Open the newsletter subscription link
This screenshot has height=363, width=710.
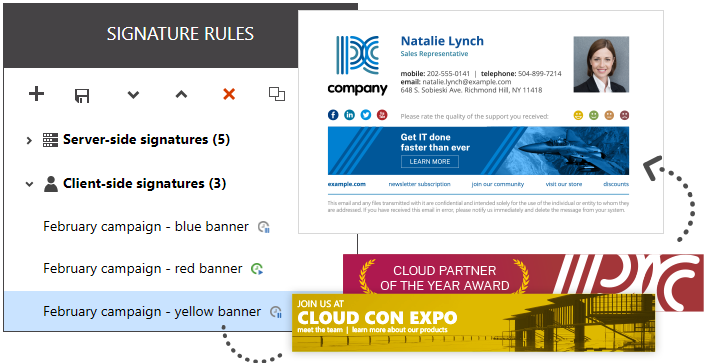coord(419,184)
